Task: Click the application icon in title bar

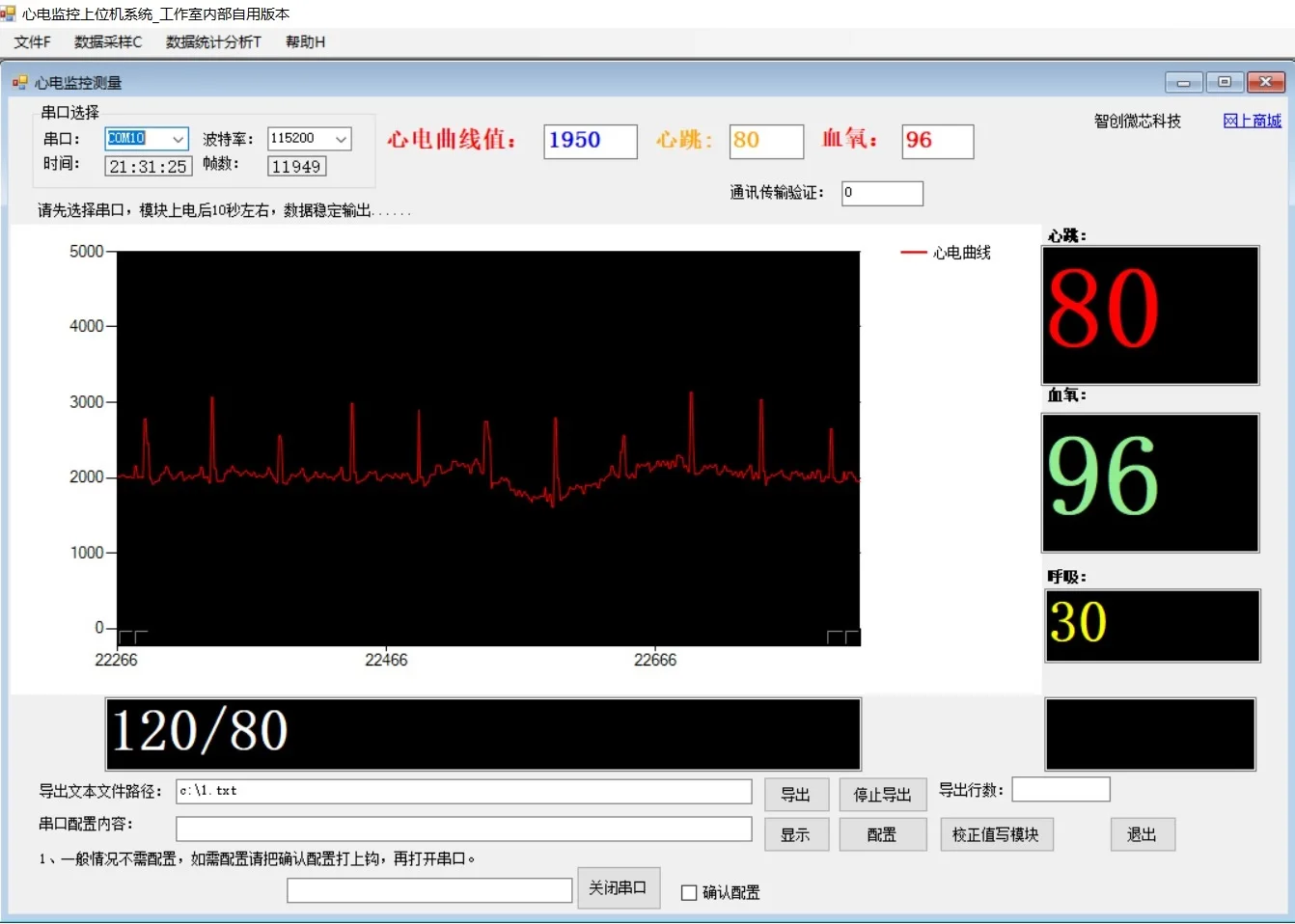Action: (9, 13)
